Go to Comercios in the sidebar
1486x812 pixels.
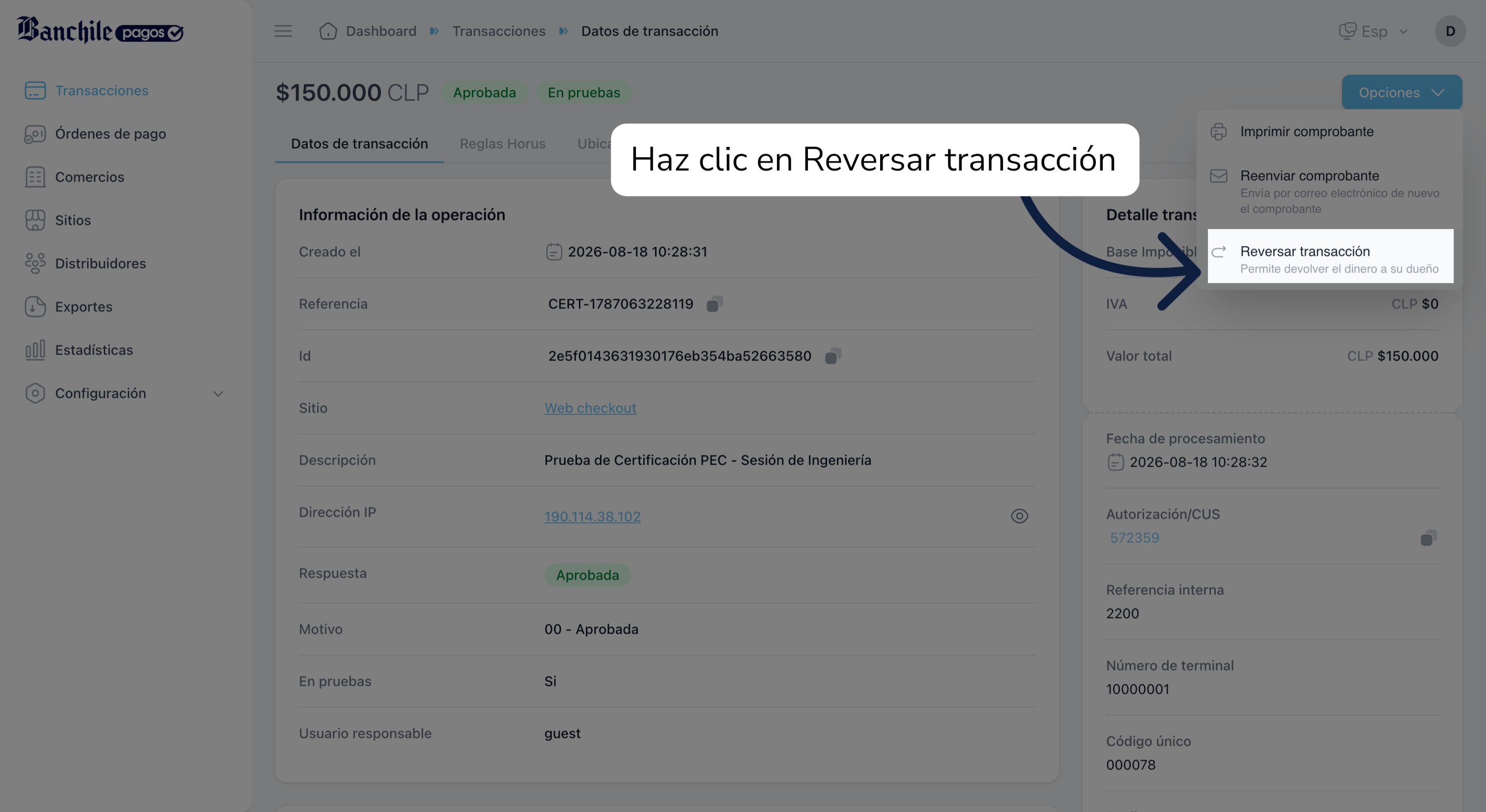point(74,177)
